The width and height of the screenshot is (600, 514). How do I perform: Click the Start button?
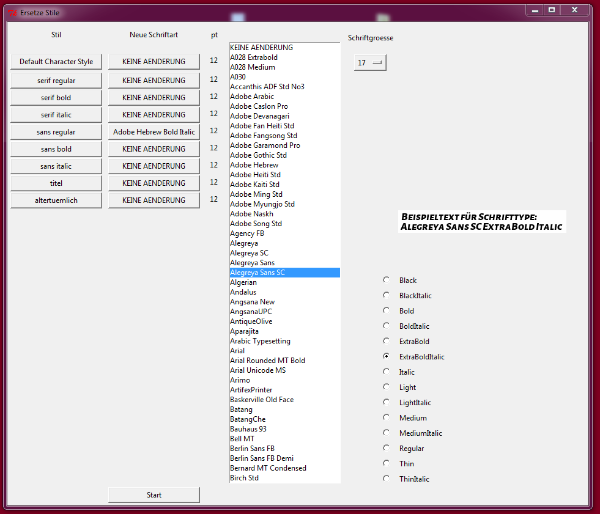click(154, 495)
